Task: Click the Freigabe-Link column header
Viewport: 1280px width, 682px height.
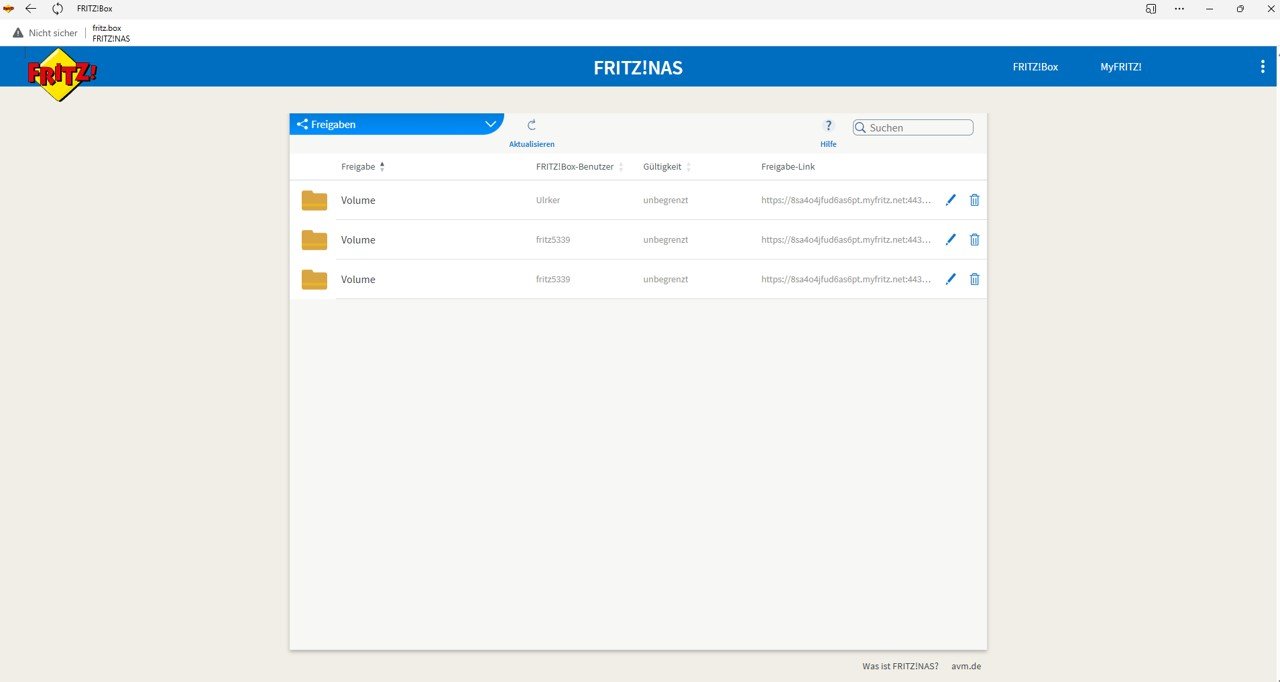Action: [788, 167]
